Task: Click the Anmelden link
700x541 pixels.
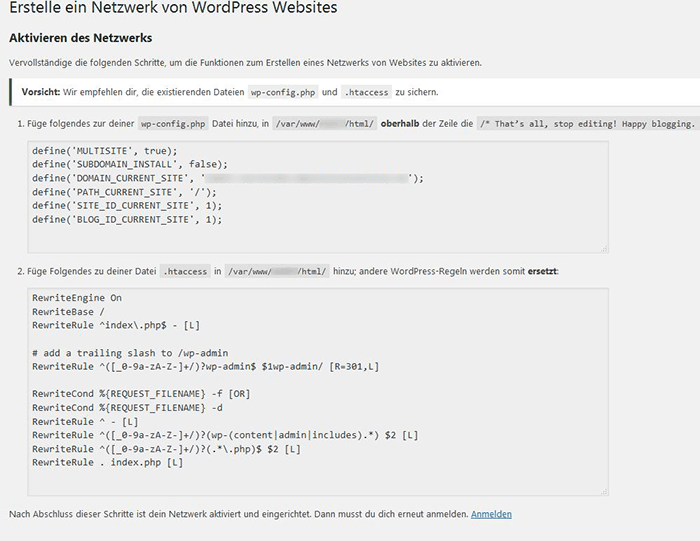Action: pyautogui.click(x=491, y=514)
